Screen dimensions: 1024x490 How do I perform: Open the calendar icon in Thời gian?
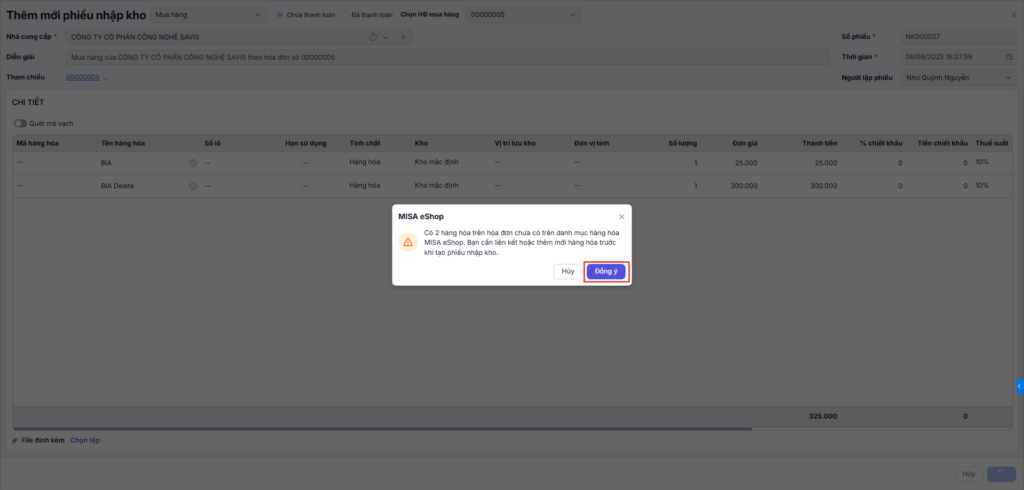1008,57
